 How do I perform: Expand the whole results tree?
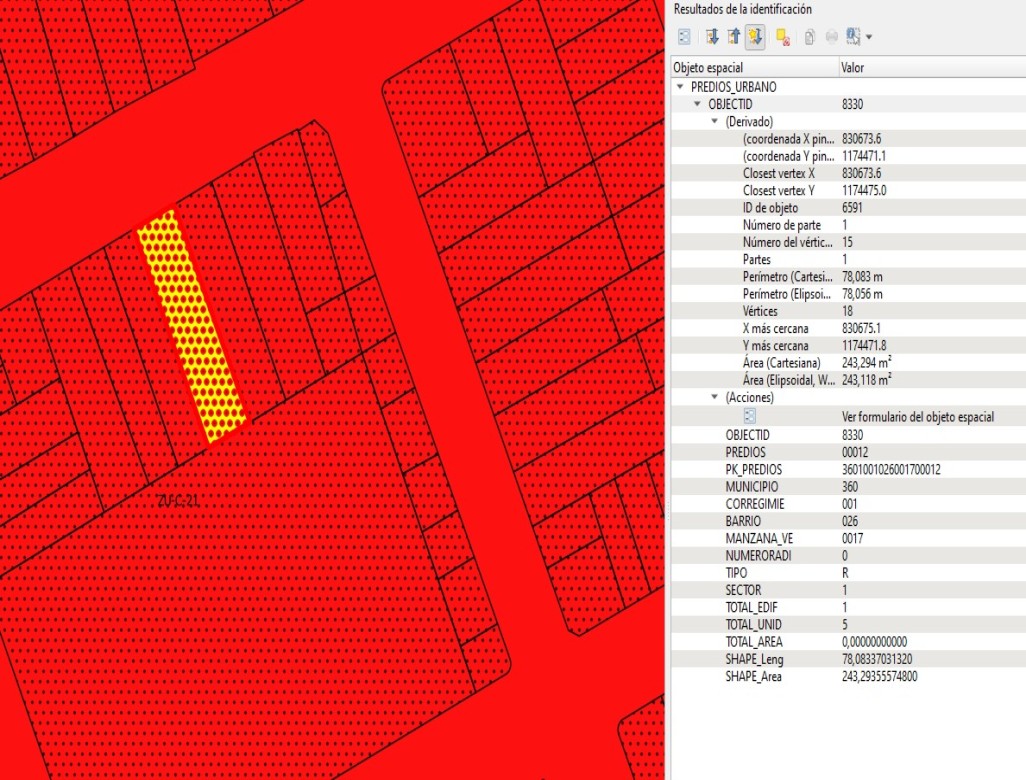[712, 38]
